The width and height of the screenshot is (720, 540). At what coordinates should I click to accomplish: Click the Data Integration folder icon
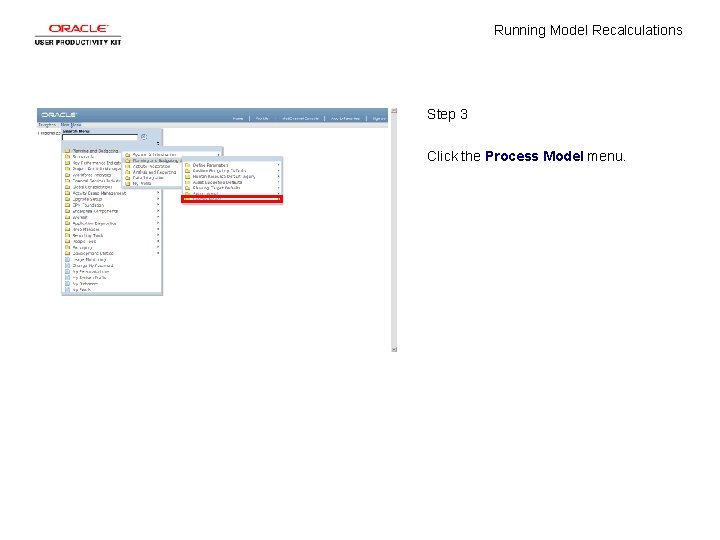128,178
